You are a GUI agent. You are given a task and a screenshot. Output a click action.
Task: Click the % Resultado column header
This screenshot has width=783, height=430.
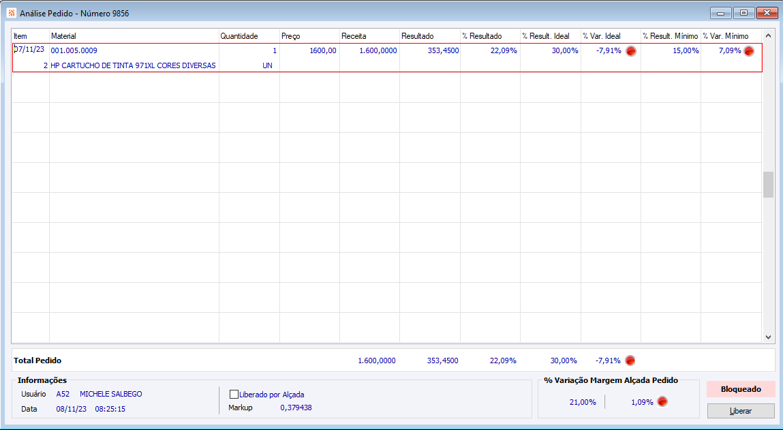(490, 36)
